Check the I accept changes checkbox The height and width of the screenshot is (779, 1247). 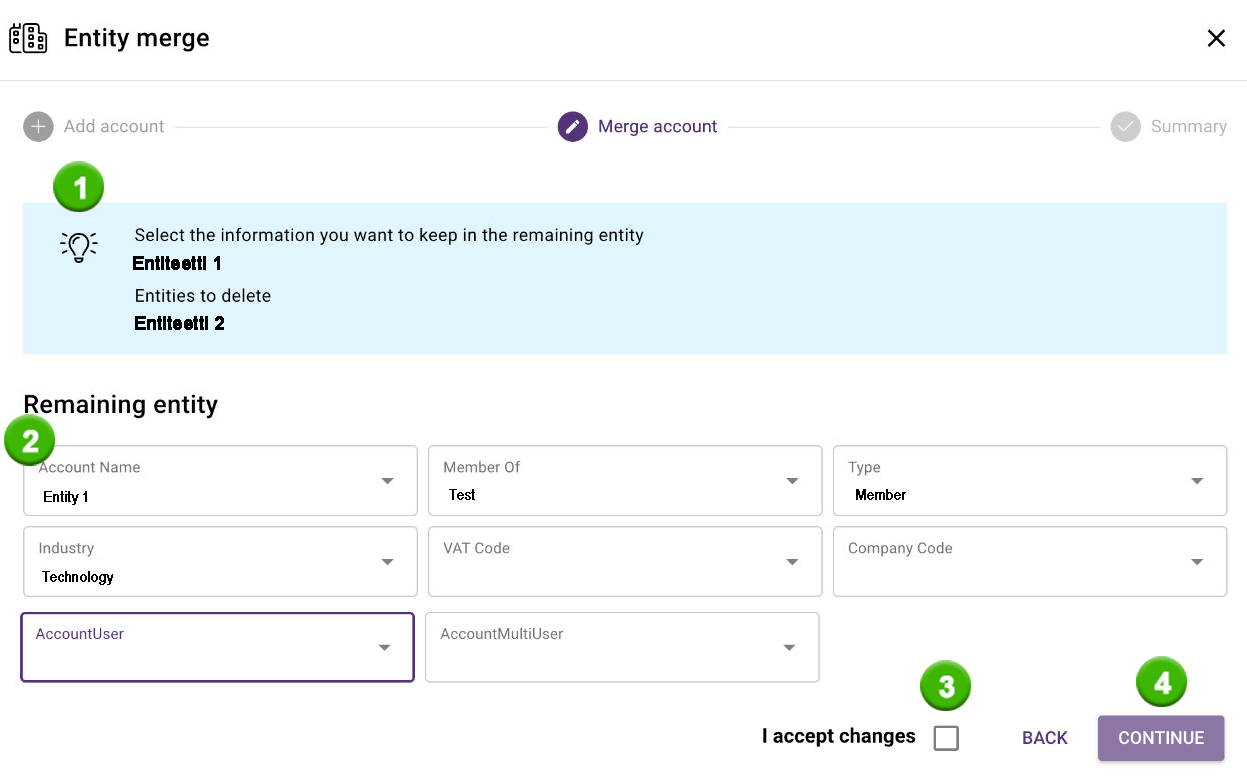tap(945, 737)
